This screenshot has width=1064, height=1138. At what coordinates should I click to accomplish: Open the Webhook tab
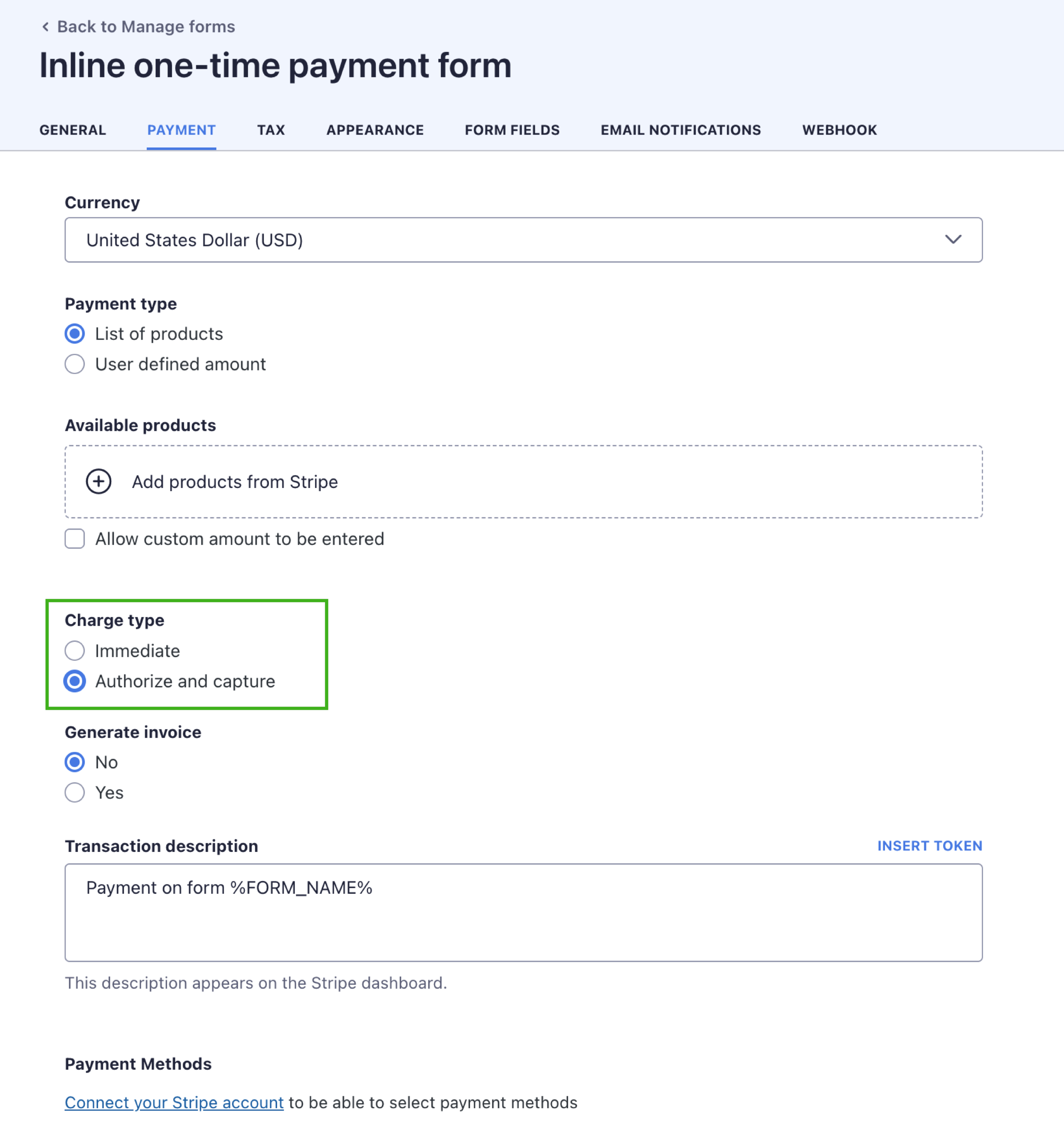point(839,130)
